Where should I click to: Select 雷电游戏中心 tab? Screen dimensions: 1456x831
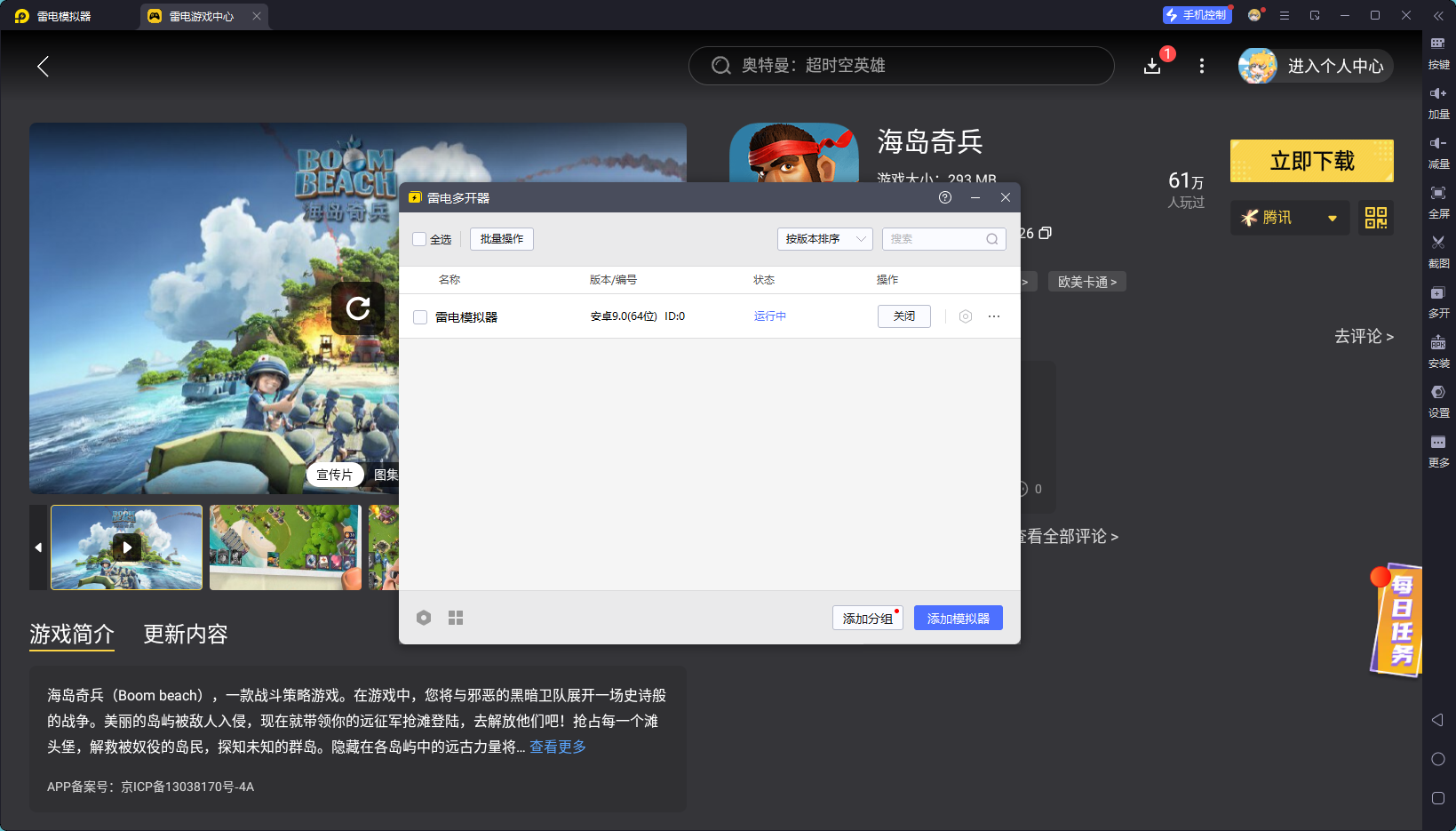(202, 16)
